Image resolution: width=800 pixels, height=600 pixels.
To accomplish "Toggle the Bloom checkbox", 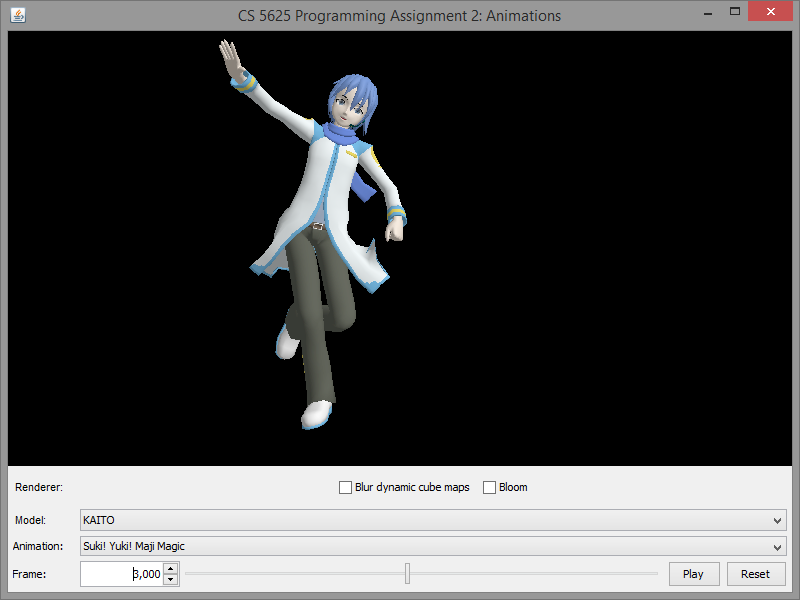I will click(490, 488).
